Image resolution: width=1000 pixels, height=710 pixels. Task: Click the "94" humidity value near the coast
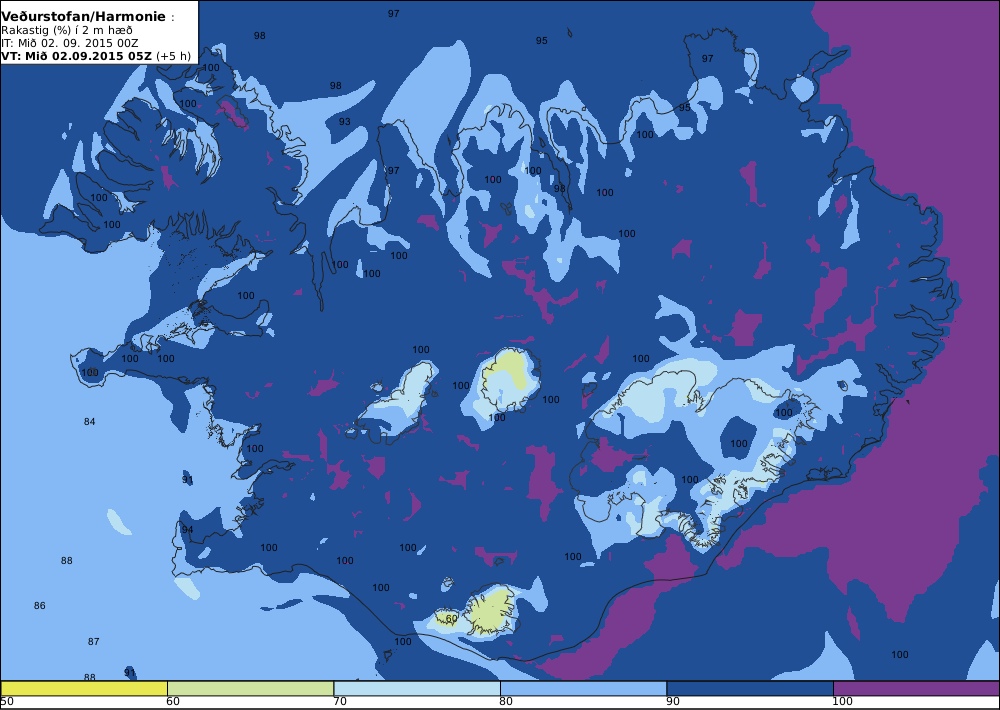pyautogui.click(x=187, y=529)
